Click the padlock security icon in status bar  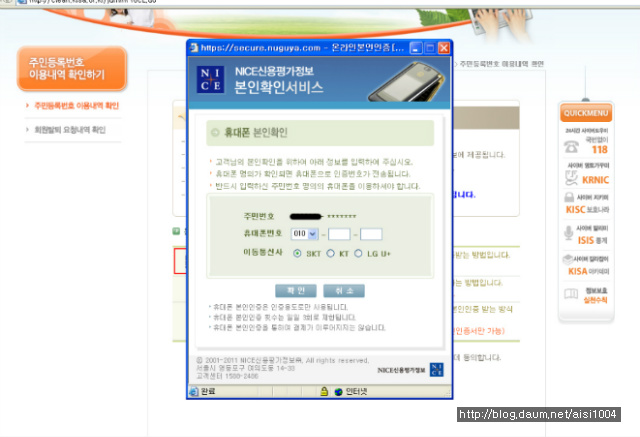click(x=324, y=392)
